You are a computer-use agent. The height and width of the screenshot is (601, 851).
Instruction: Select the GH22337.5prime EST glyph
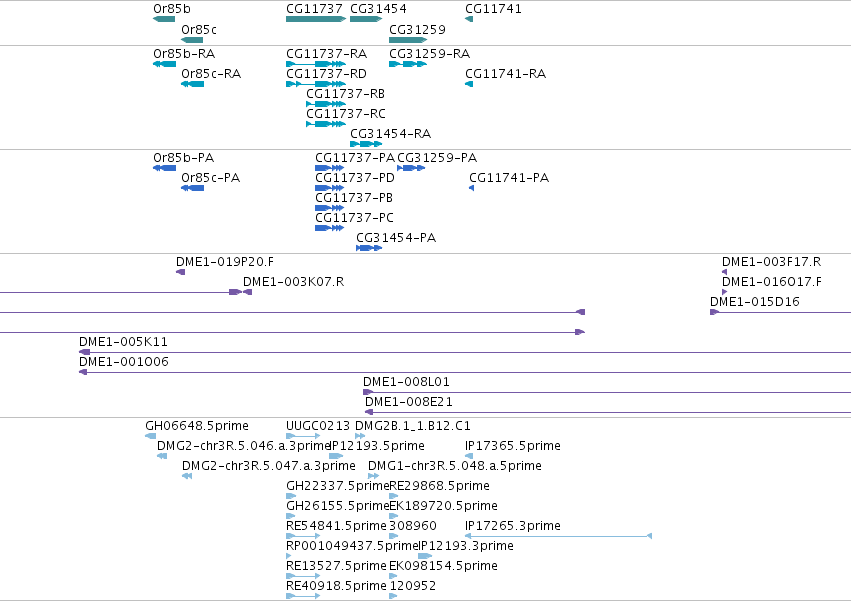tap(291, 496)
